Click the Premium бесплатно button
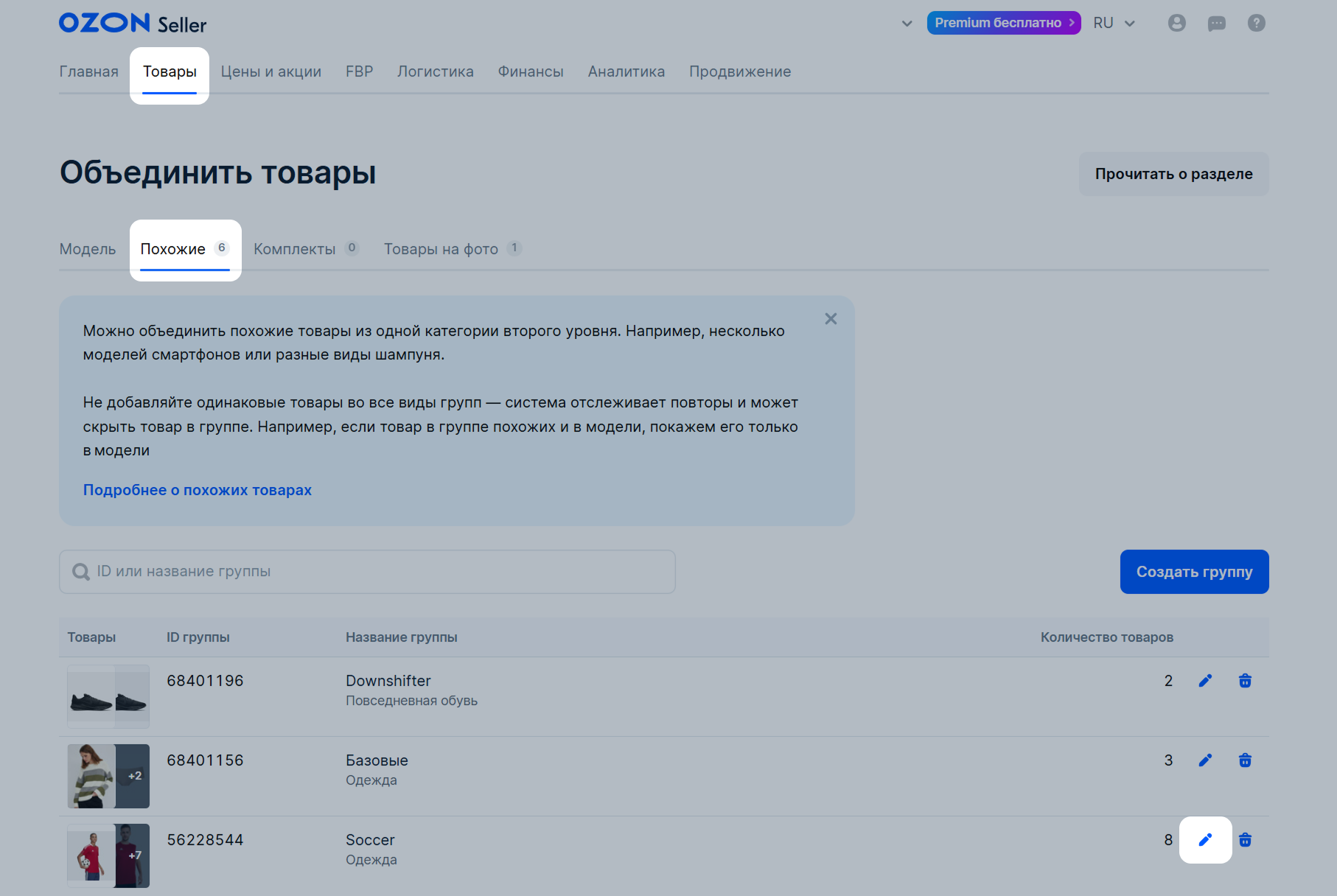This screenshot has height=896, width=1337. (1004, 23)
